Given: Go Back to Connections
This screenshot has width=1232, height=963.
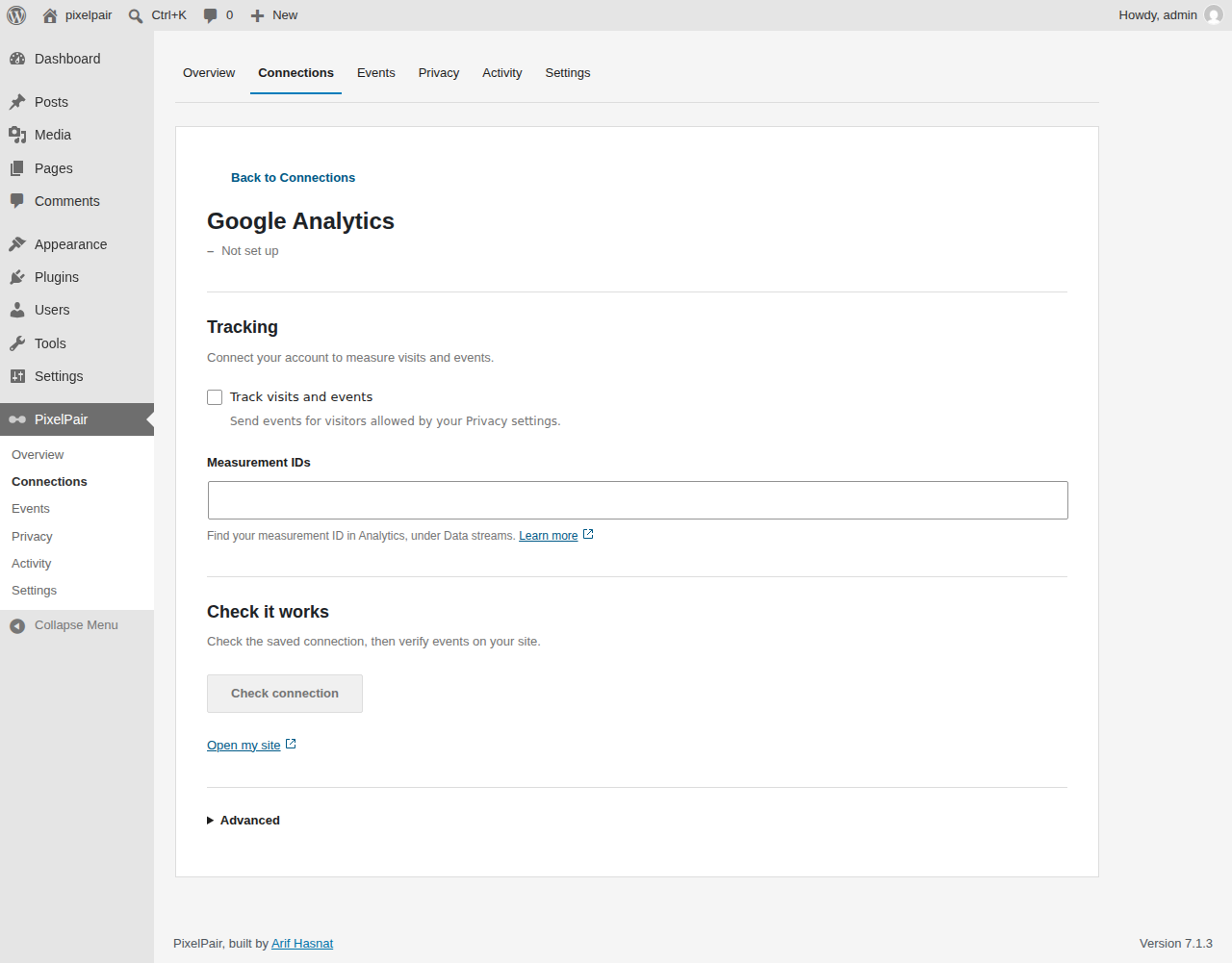Looking at the screenshot, I should click(293, 178).
